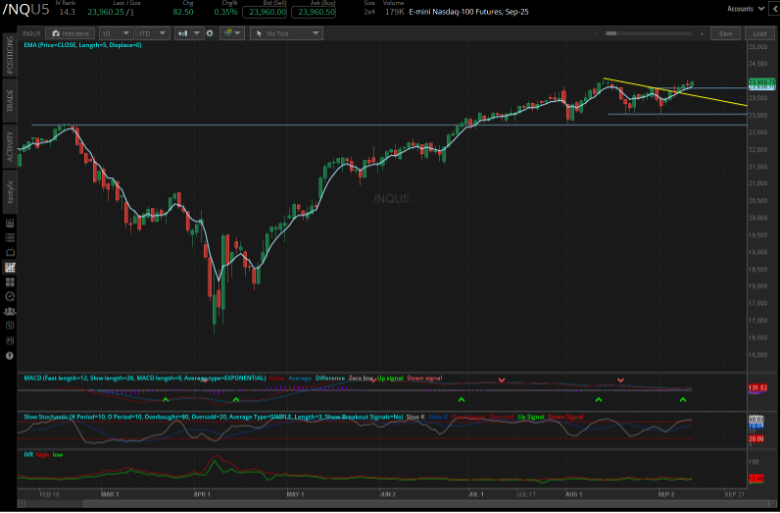The width and height of the screenshot is (780, 513).
Task: Click the red MACD value label 131.52
Action: (758, 388)
